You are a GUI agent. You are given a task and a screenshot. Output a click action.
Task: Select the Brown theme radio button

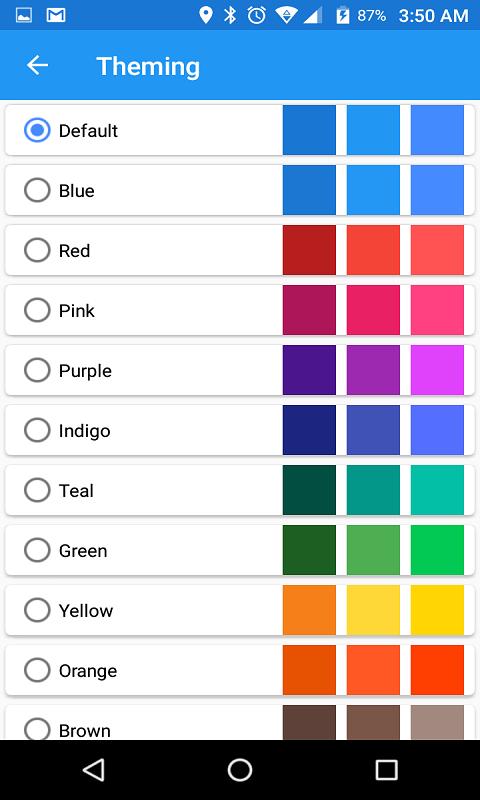coord(37,729)
